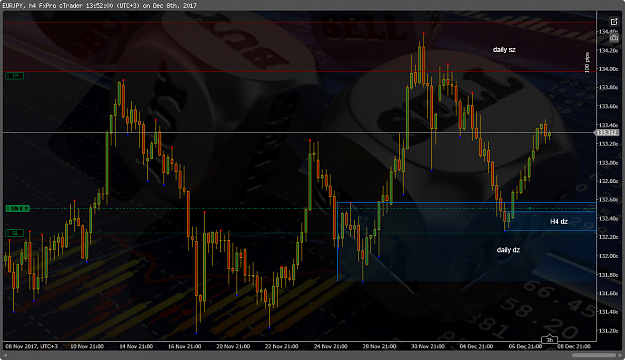Click the 132.60 price axis label

608,200
